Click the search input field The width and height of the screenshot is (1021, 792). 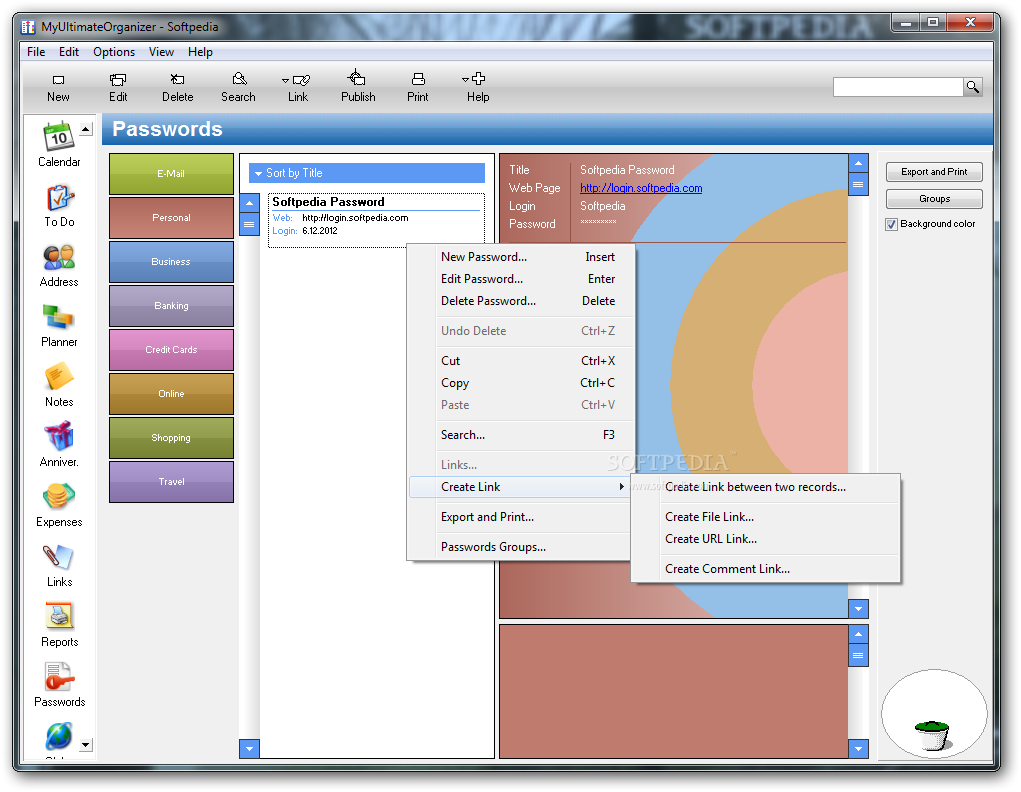point(898,87)
